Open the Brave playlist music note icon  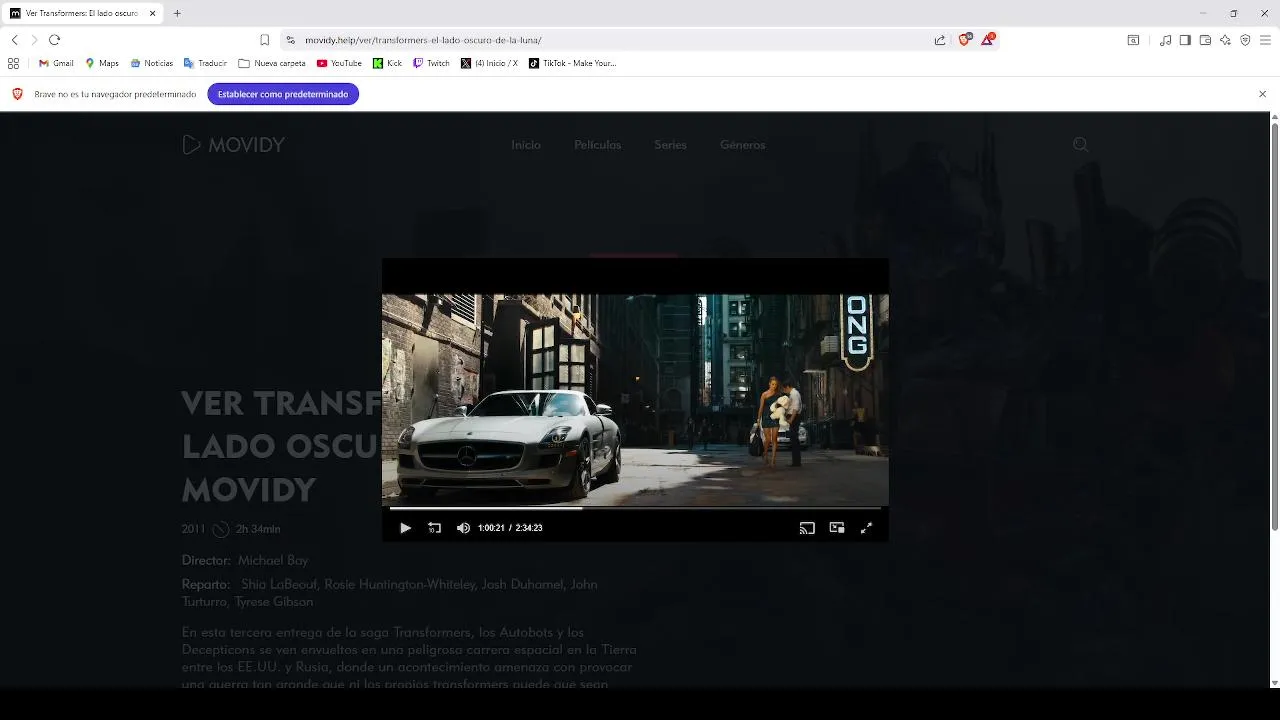click(1165, 40)
